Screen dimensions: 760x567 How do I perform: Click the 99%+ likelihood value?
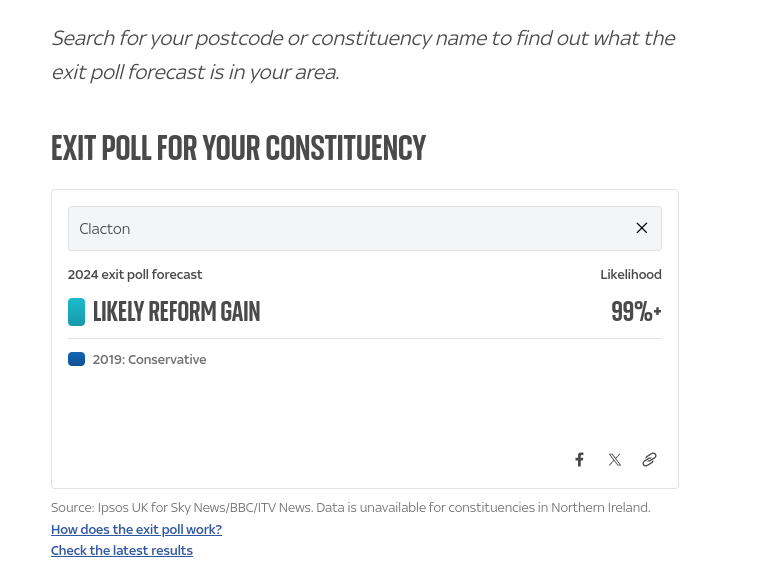click(x=636, y=312)
